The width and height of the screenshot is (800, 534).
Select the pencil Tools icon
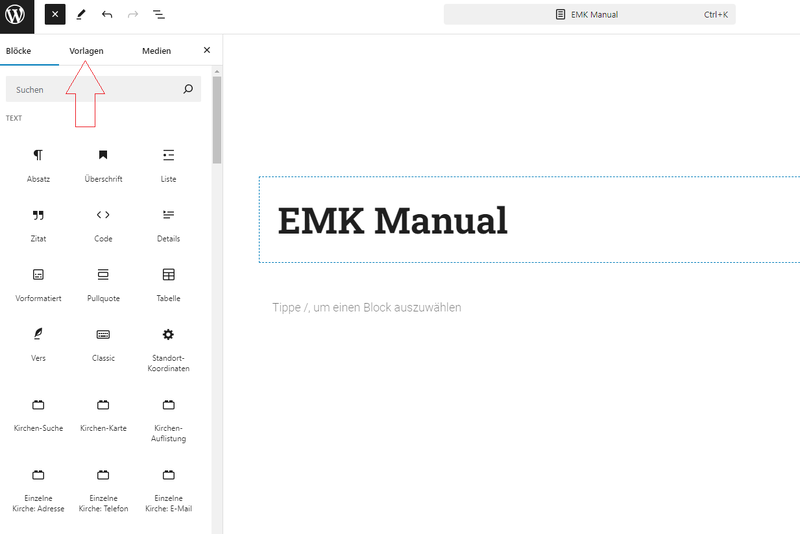(x=81, y=15)
